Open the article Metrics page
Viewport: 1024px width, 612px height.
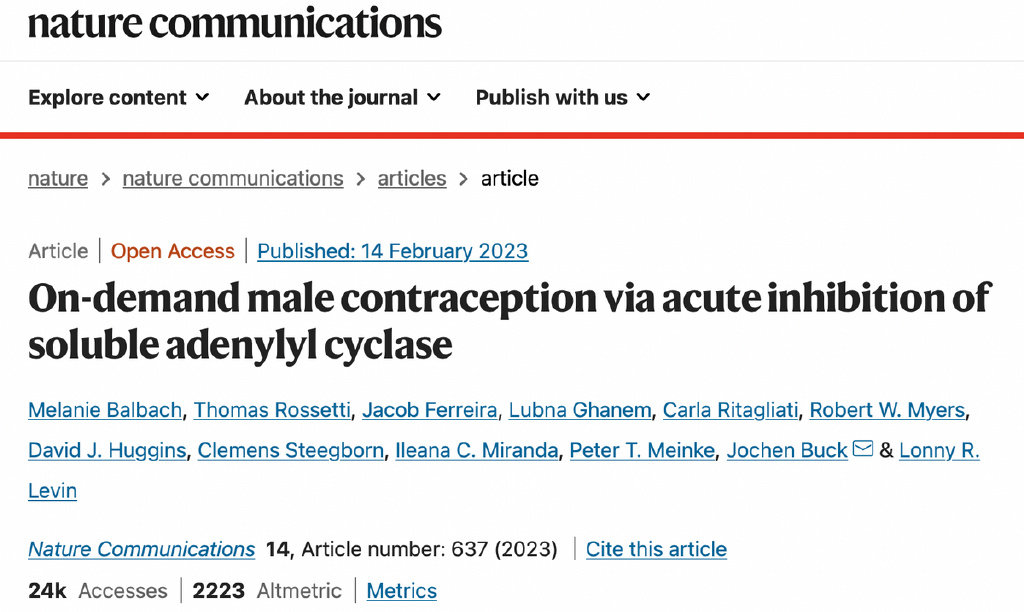[402, 591]
